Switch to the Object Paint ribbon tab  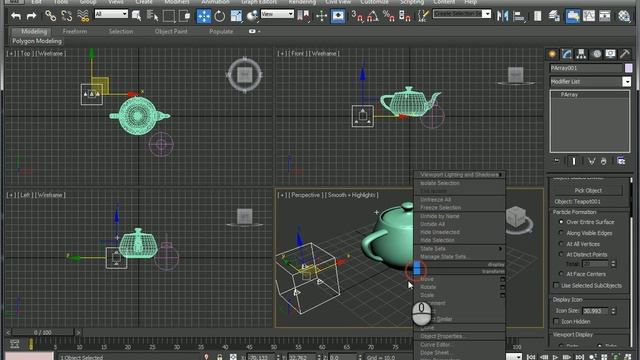[x=171, y=31]
